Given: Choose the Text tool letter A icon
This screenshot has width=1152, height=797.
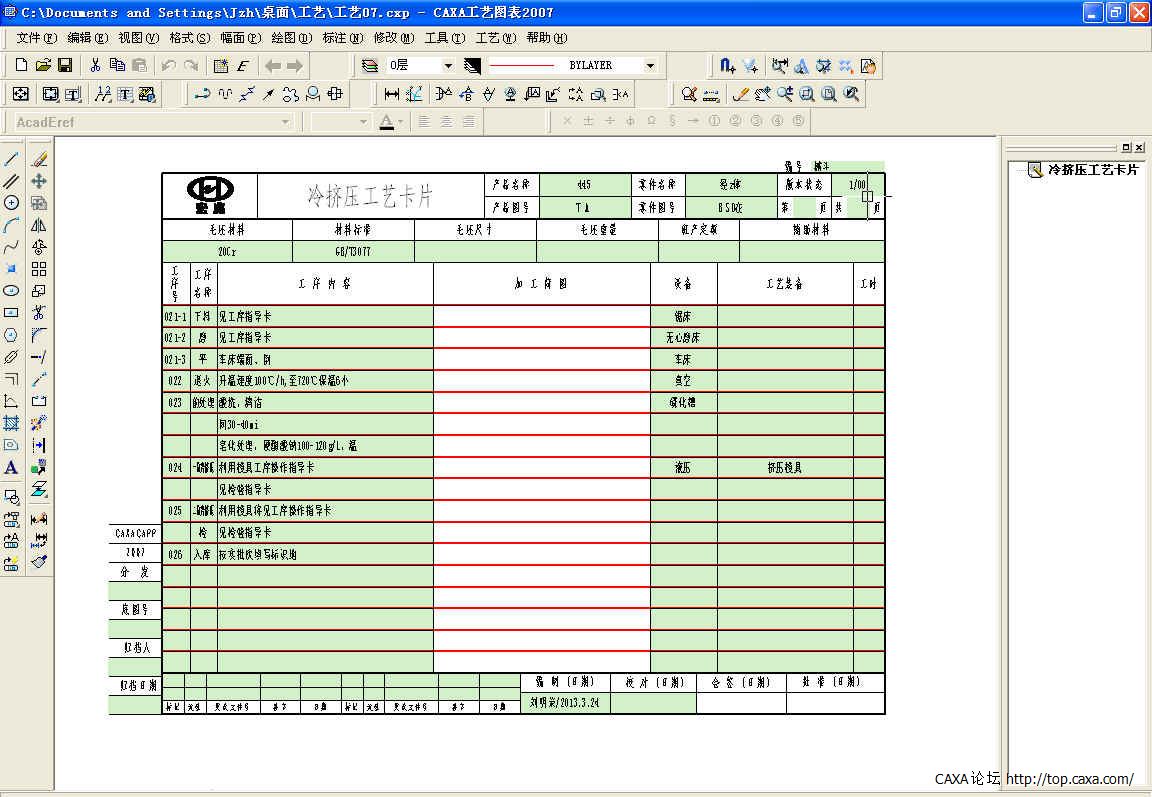Looking at the screenshot, I should 12,467.
